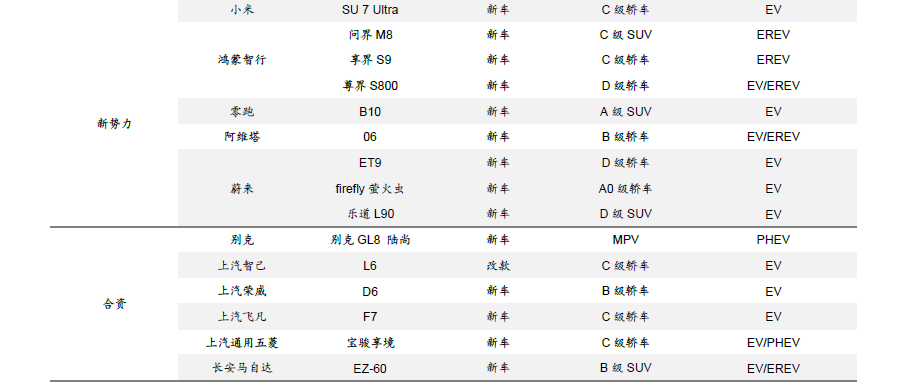
Task: Select the 改款 status for L6
Action: [x=498, y=266]
